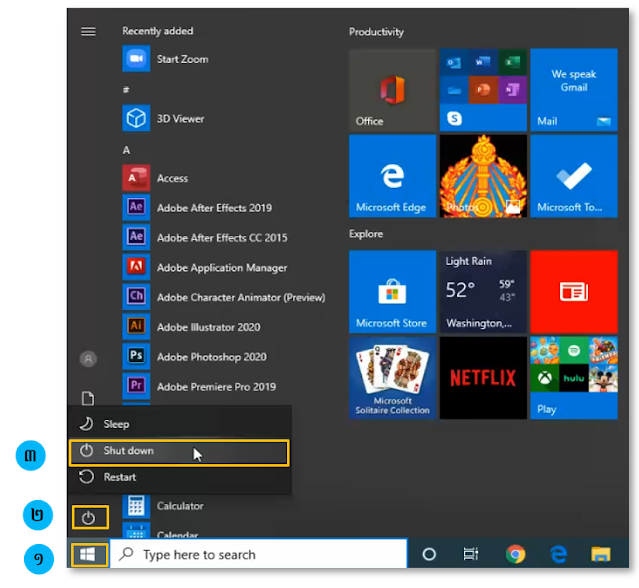Screen dimensions: 639x588
Task: Select Restart from the power menu
Action: point(179,477)
